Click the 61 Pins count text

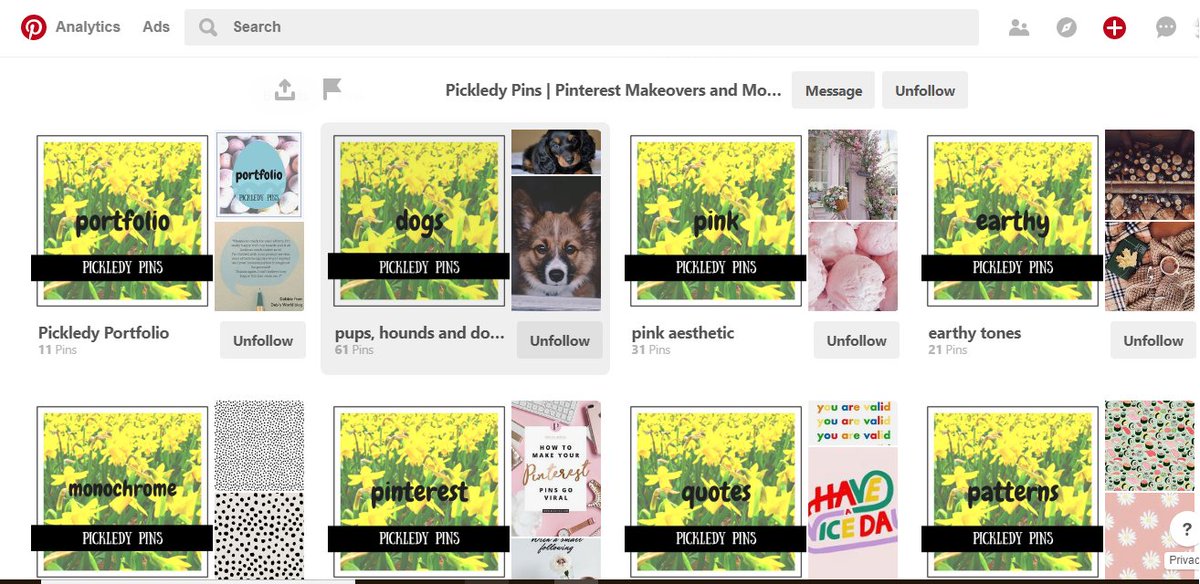pos(355,350)
